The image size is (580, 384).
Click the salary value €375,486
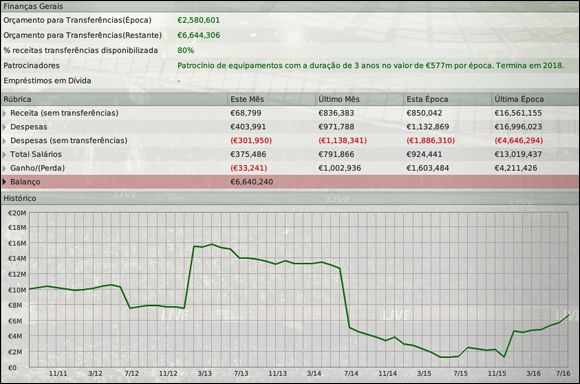click(248, 154)
